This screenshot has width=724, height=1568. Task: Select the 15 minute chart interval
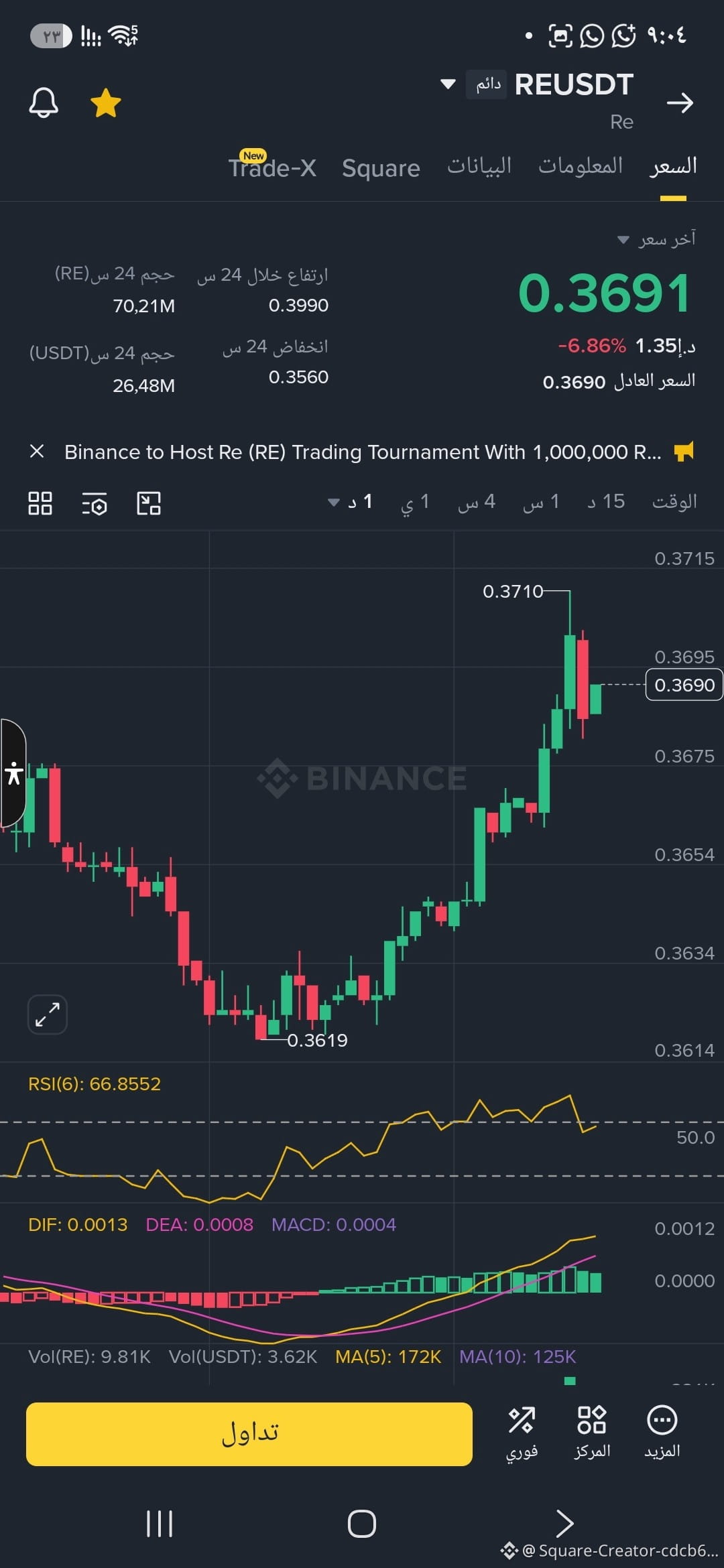click(x=606, y=501)
